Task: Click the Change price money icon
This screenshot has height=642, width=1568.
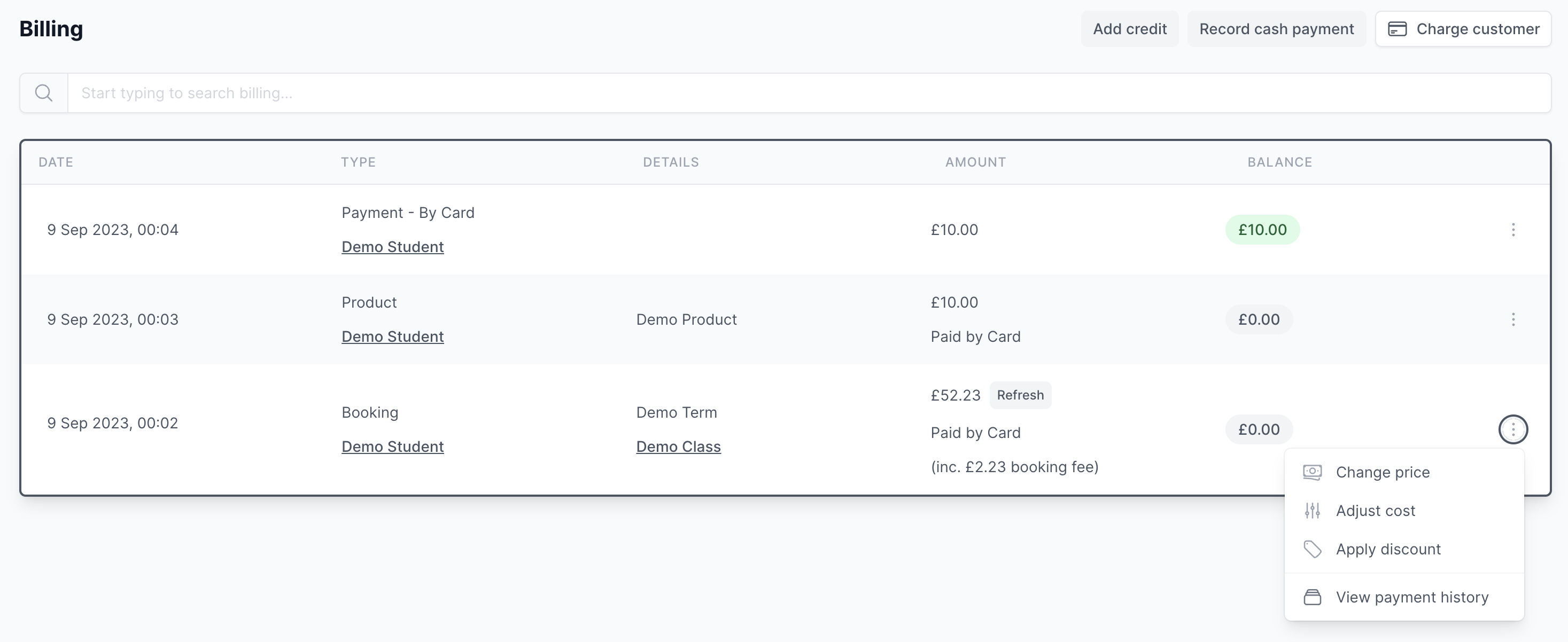Action: pyautogui.click(x=1311, y=472)
